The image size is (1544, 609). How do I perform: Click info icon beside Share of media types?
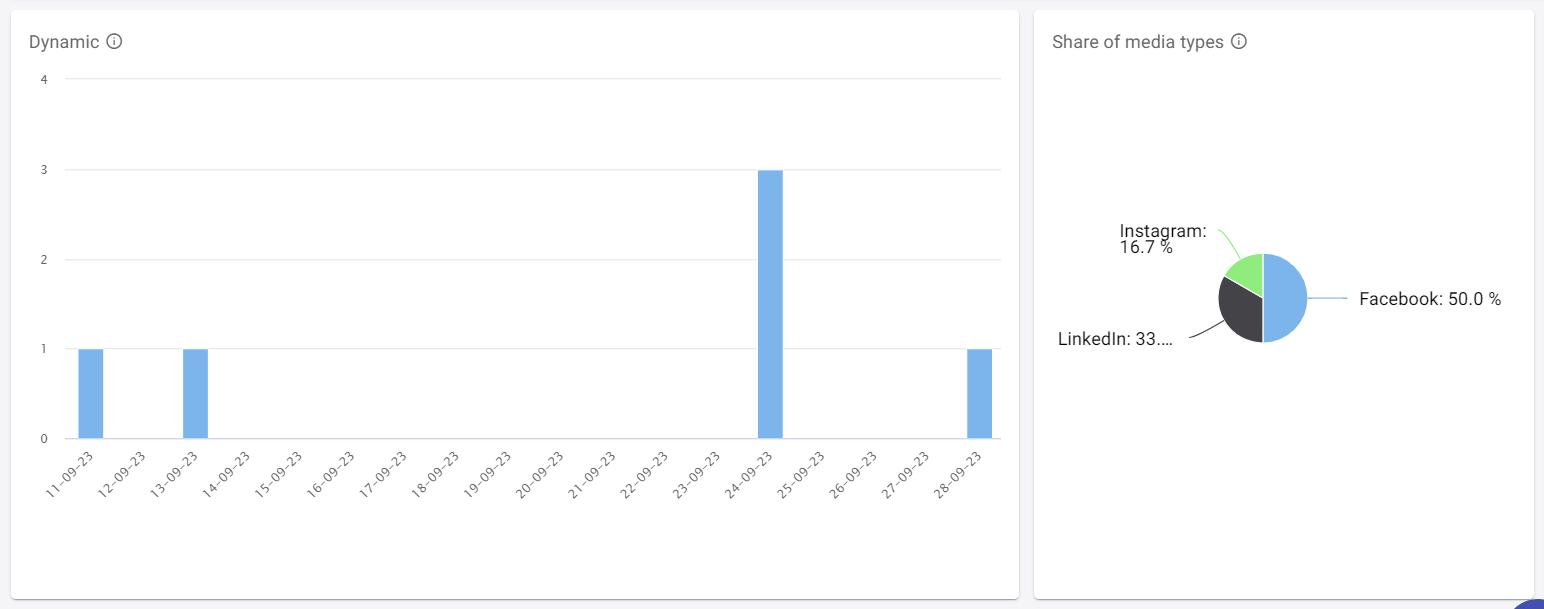[1239, 42]
